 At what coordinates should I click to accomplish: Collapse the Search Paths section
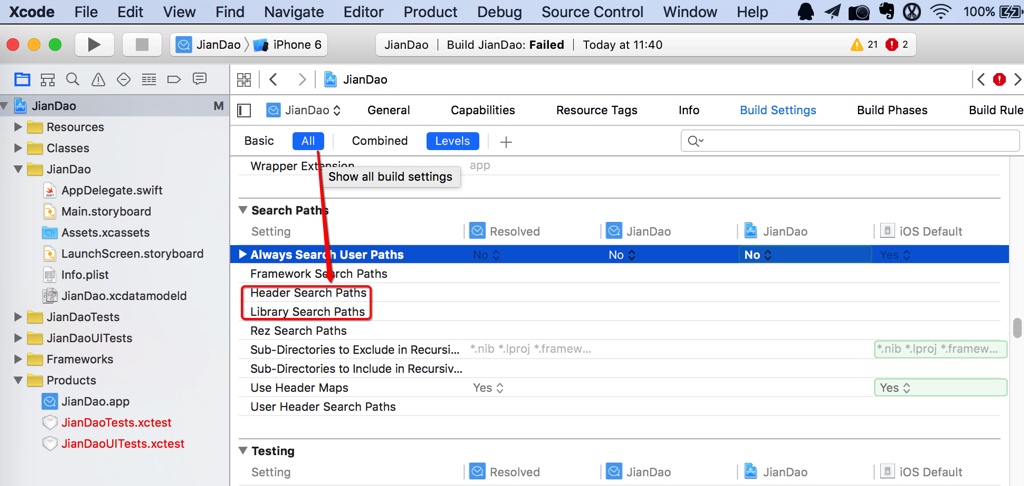click(x=242, y=210)
